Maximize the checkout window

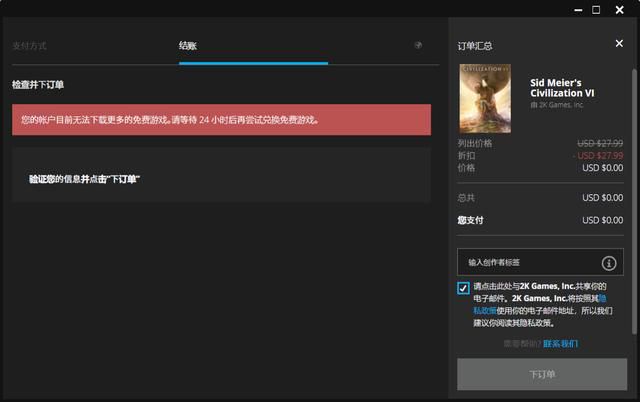(596, 10)
